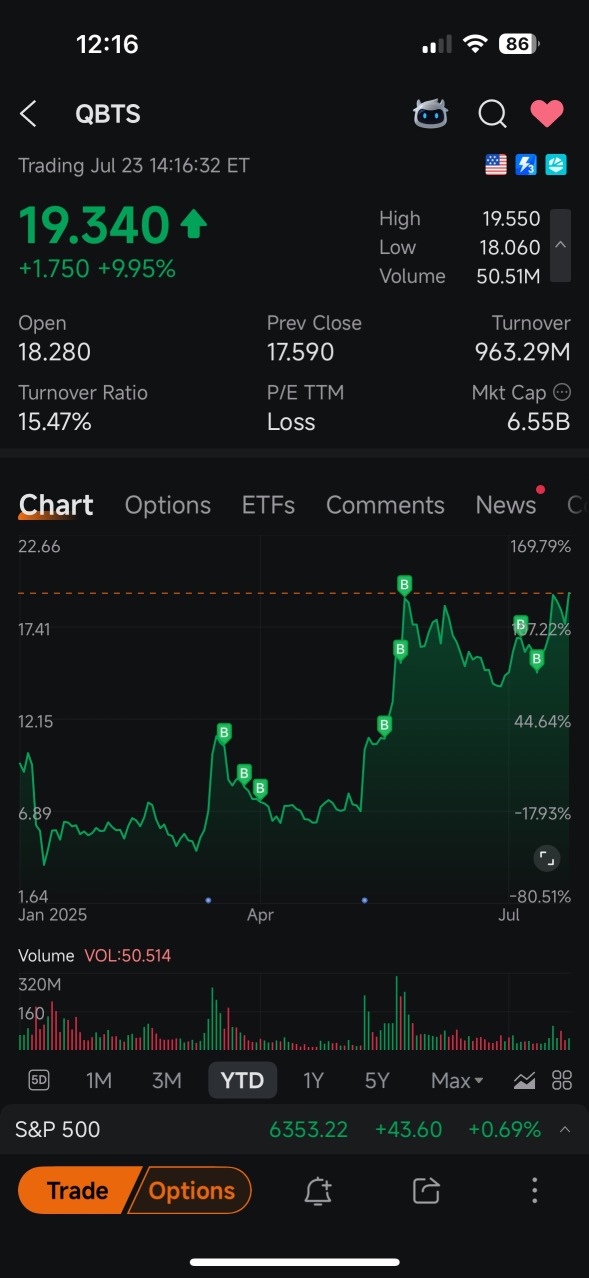Open the Mkt Cap info bubble icon
Viewport: 589px width, 1278px height.
click(562, 393)
